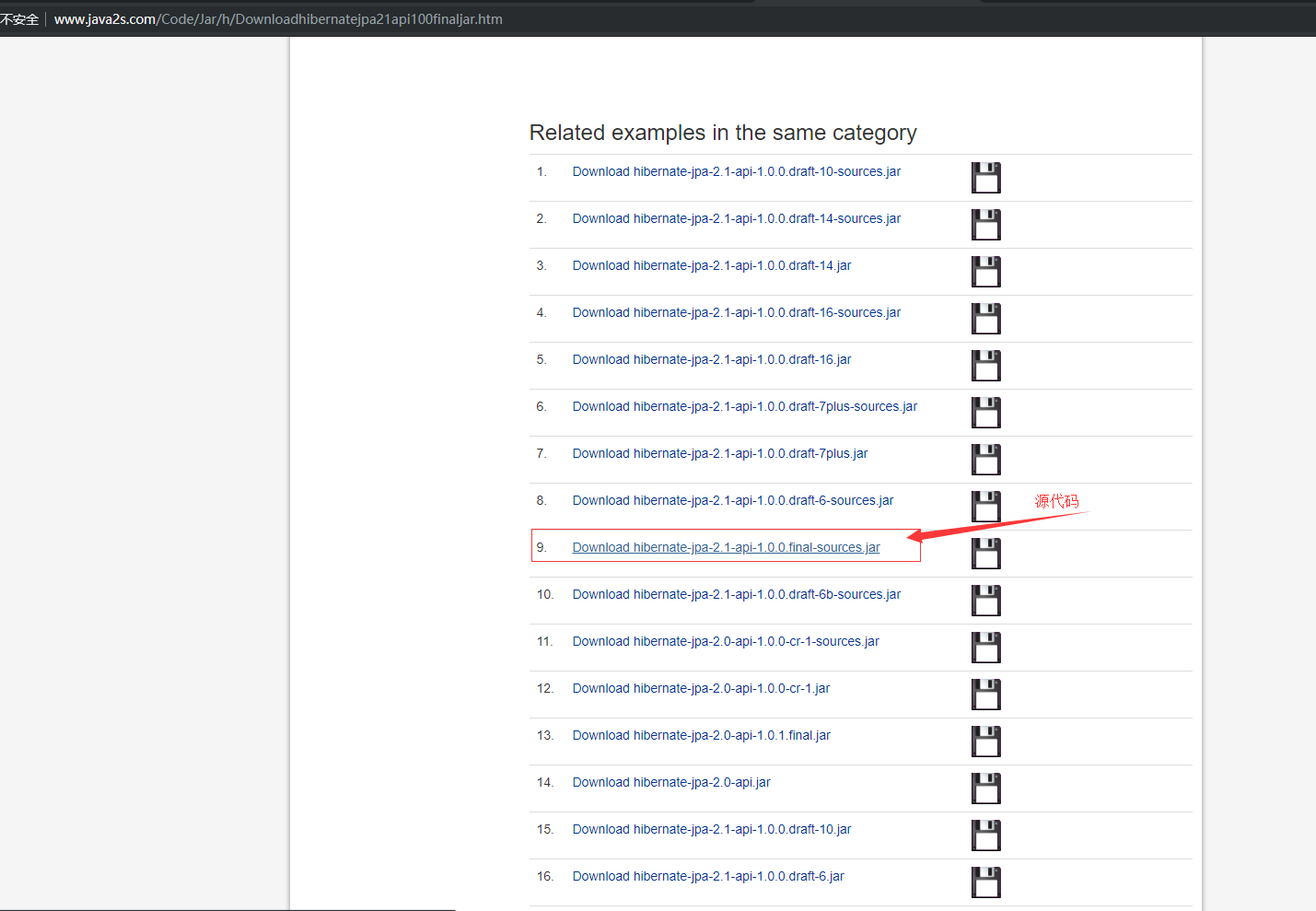Image resolution: width=1316 pixels, height=911 pixels.
Task: Click the save icon for hibernate-jpa-2.0-api-1.0.0-cr-1.jar
Action: [985, 695]
